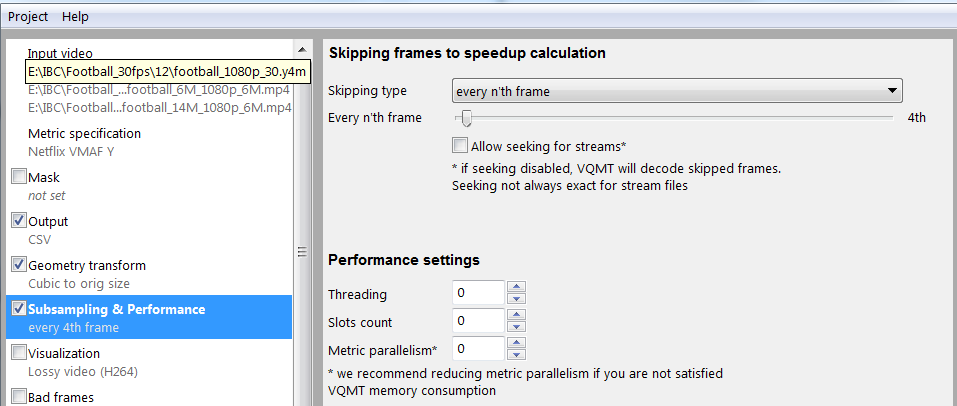Open the Skipping type dropdown

pyautogui.click(x=677, y=91)
